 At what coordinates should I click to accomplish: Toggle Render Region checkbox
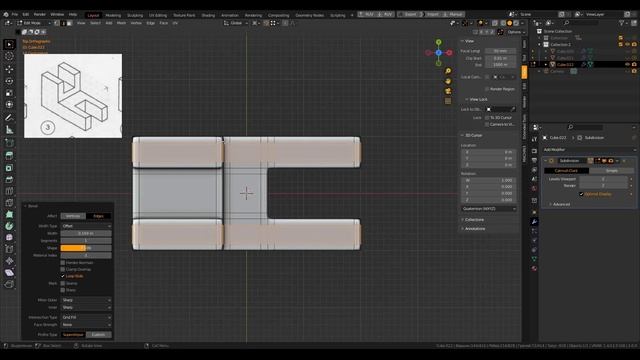pyautogui.click(x=487, y=89)
